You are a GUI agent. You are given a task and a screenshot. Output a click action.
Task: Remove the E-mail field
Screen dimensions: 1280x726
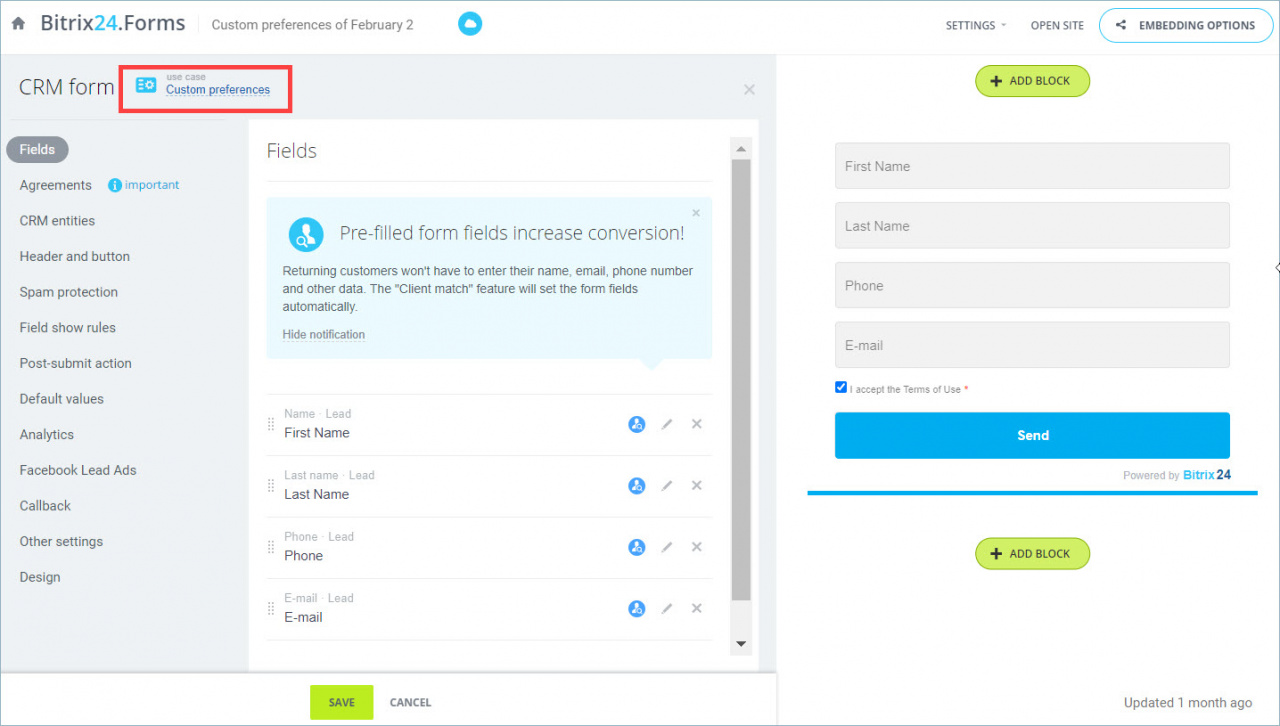(x=697, y=609)
